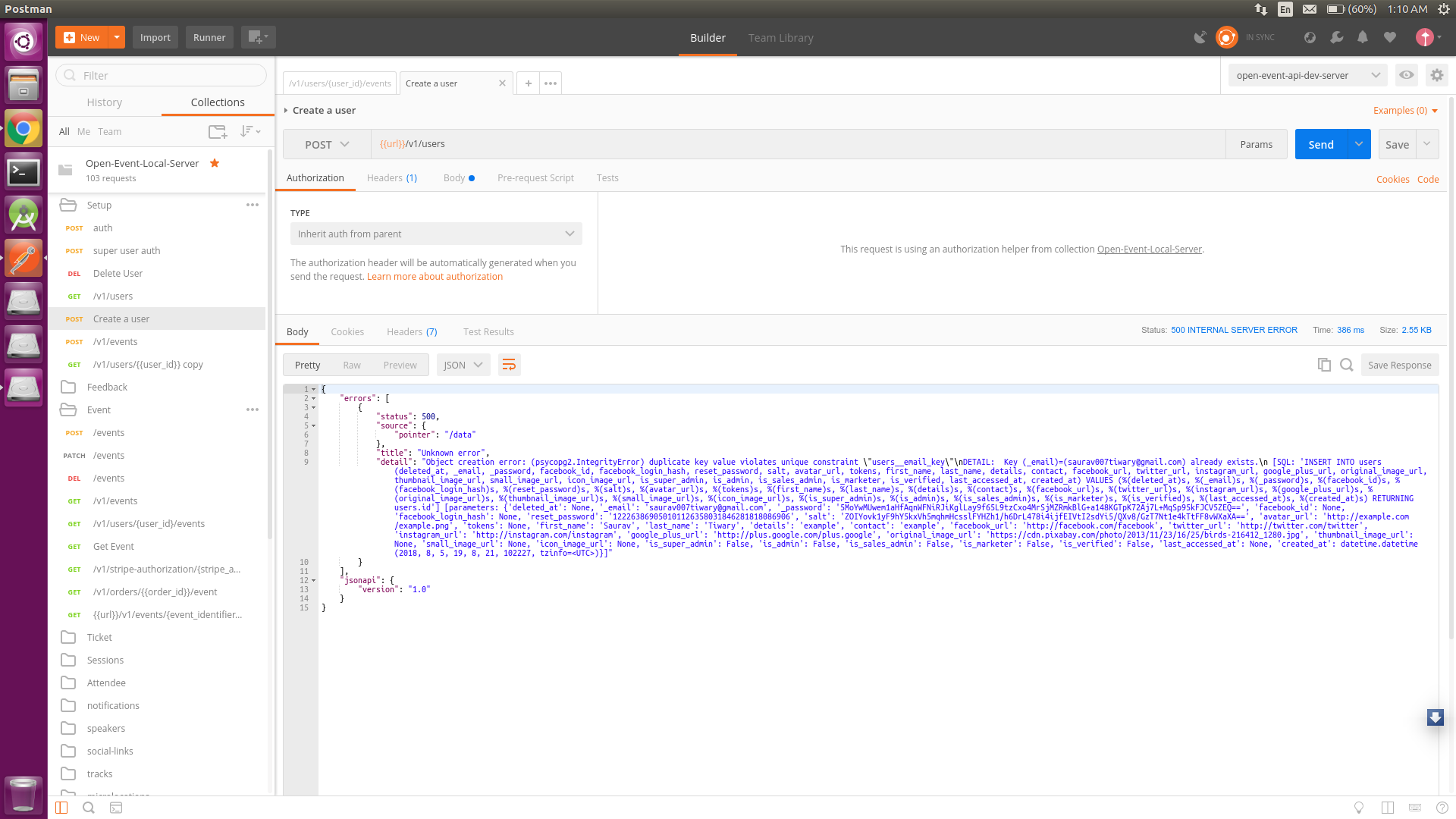Image resolution: width=1456 pixels, height=819 pixels.
Task: Open tab options three dots menu
Action: [x=551, y=83]
